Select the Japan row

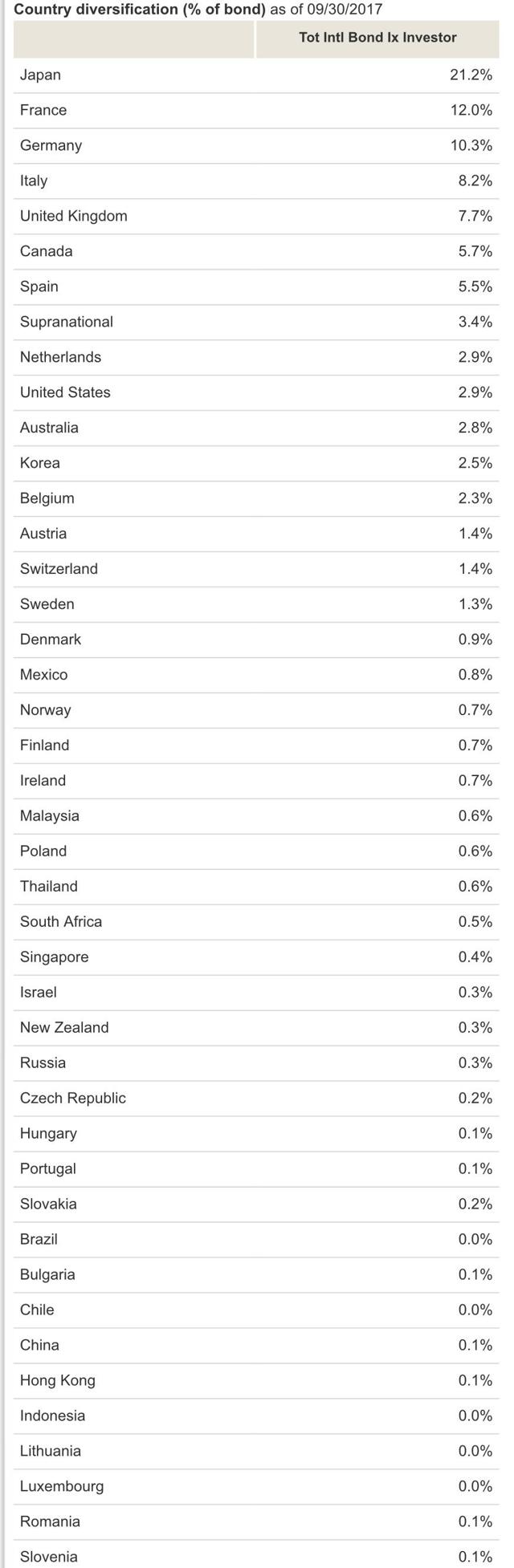(x=256, y=75)
